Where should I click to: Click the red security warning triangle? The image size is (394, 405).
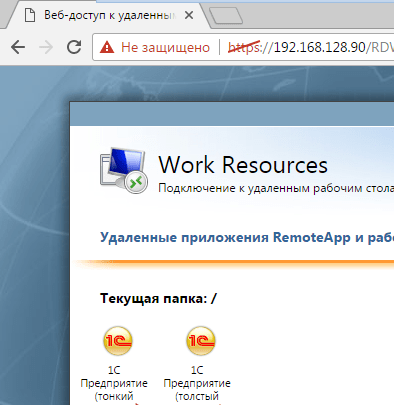107,47
